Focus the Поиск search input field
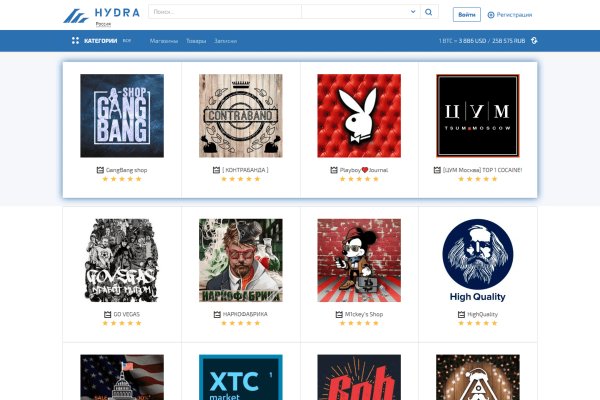 [225, 12]
